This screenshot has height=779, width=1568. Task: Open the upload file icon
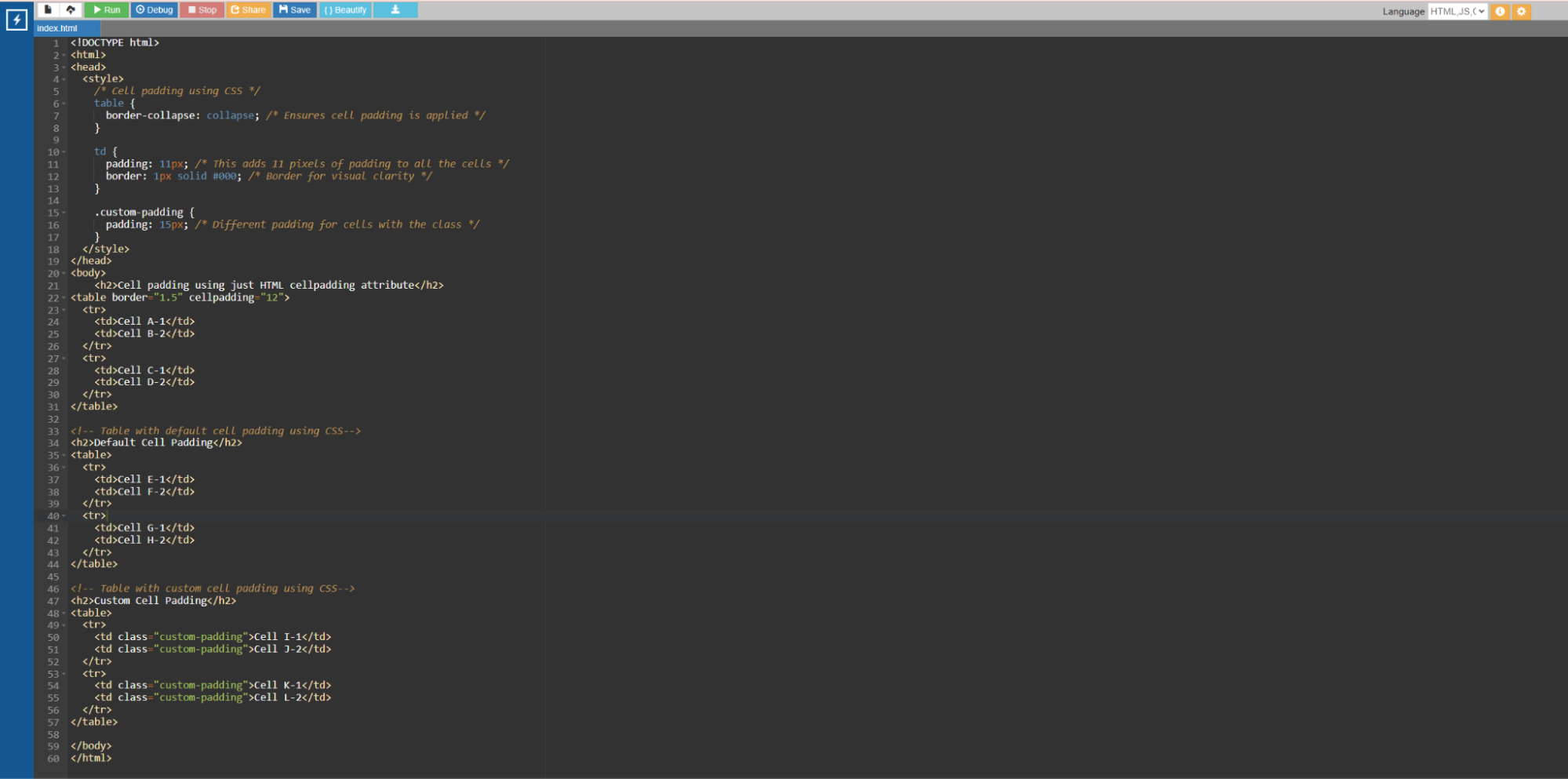[71, 10]
